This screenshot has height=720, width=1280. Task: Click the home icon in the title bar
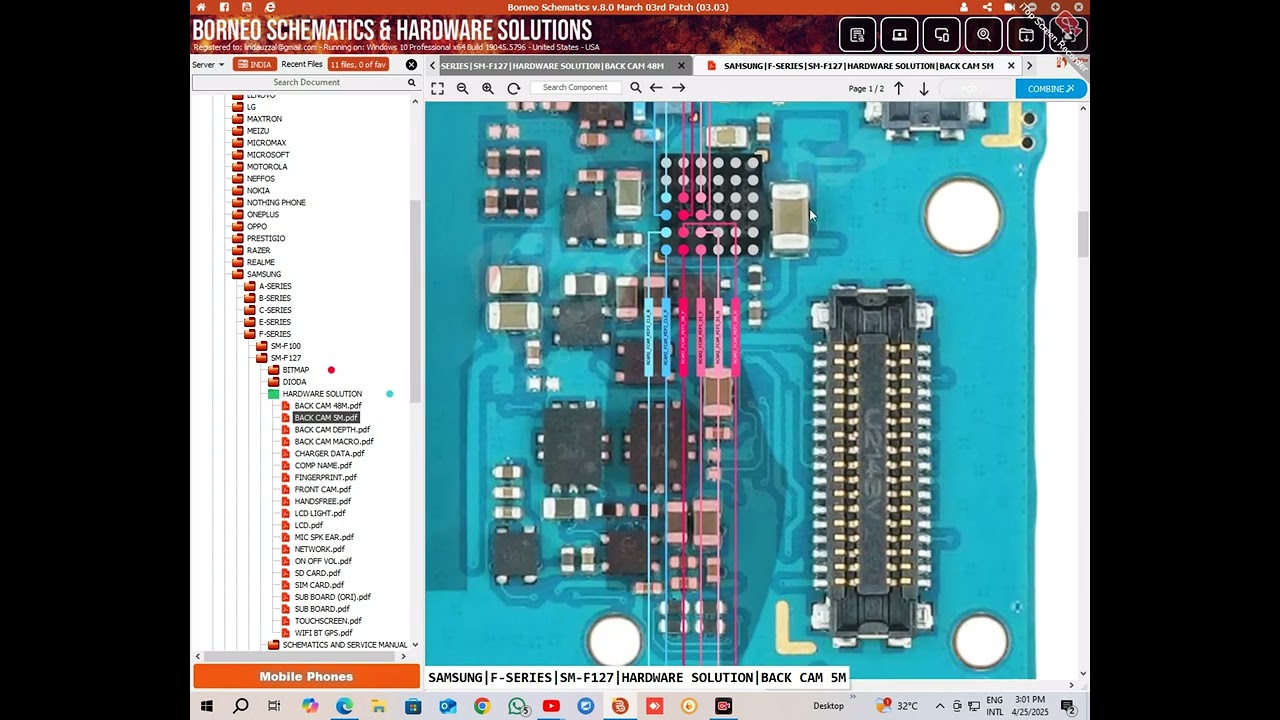[x=201, y=7]
